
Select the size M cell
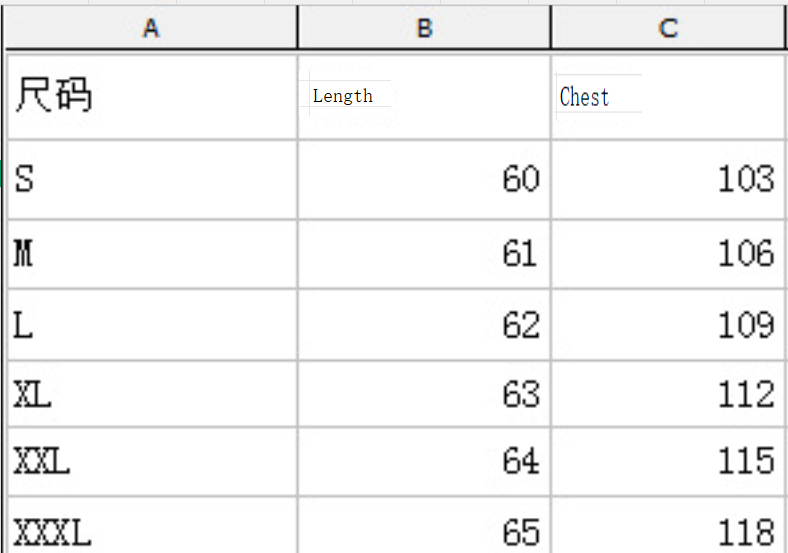(x=152, y=254)
